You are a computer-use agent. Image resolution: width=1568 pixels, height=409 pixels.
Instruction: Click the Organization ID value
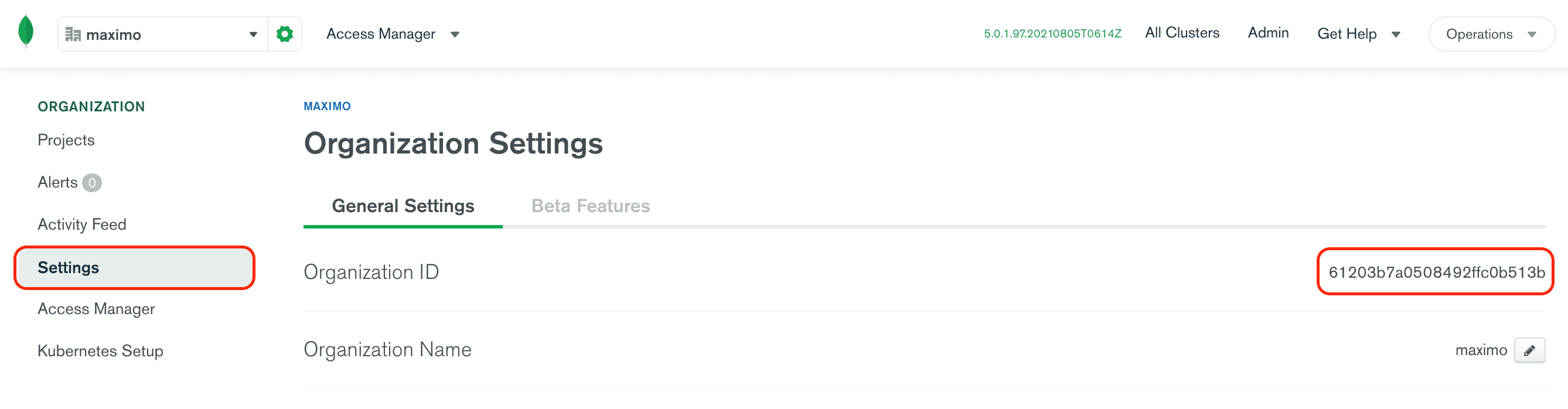tap(1436, 272)
